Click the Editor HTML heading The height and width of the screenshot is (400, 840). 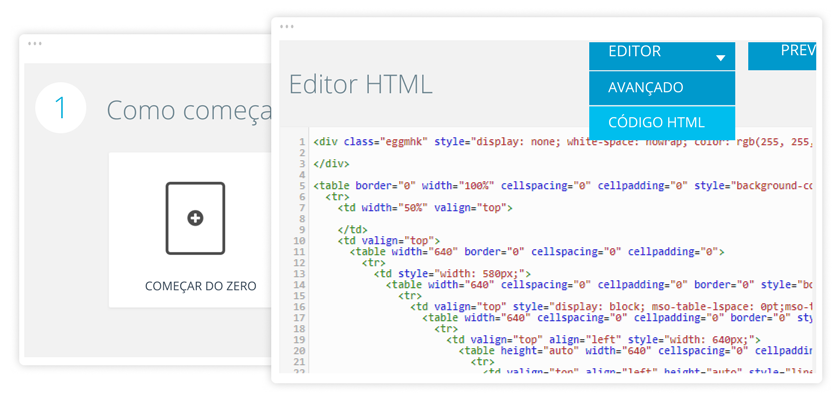(361, 85)
